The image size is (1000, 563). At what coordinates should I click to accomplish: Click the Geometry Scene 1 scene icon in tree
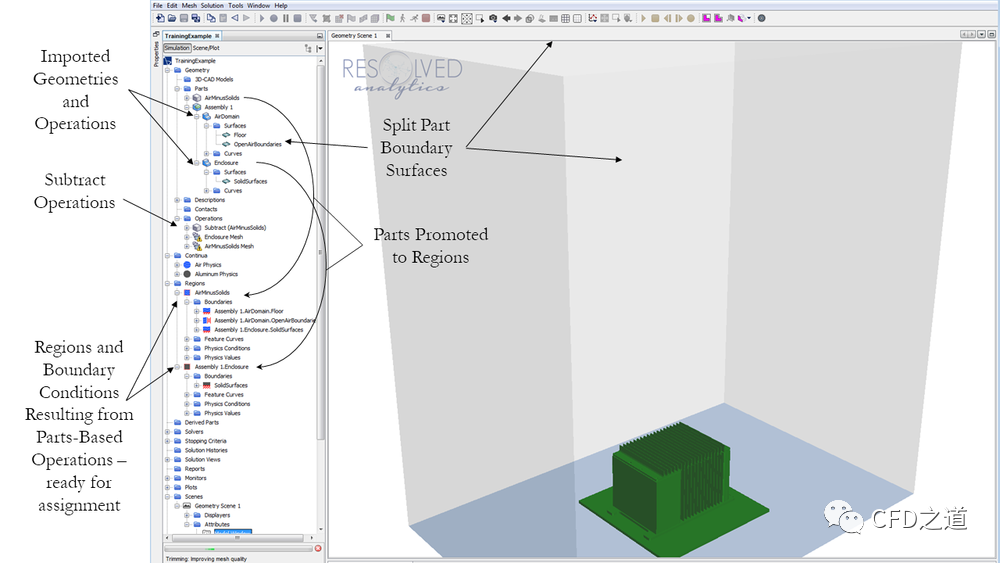(x=187, y=506)
